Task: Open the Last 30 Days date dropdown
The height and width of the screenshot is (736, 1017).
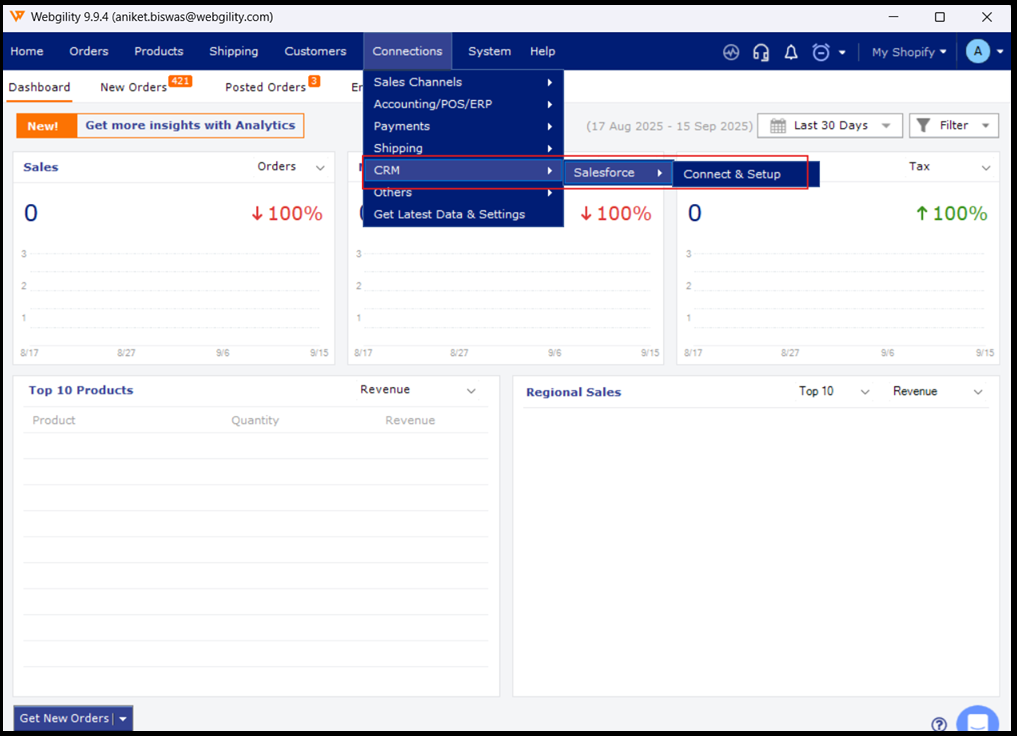Action: (829, 126)
